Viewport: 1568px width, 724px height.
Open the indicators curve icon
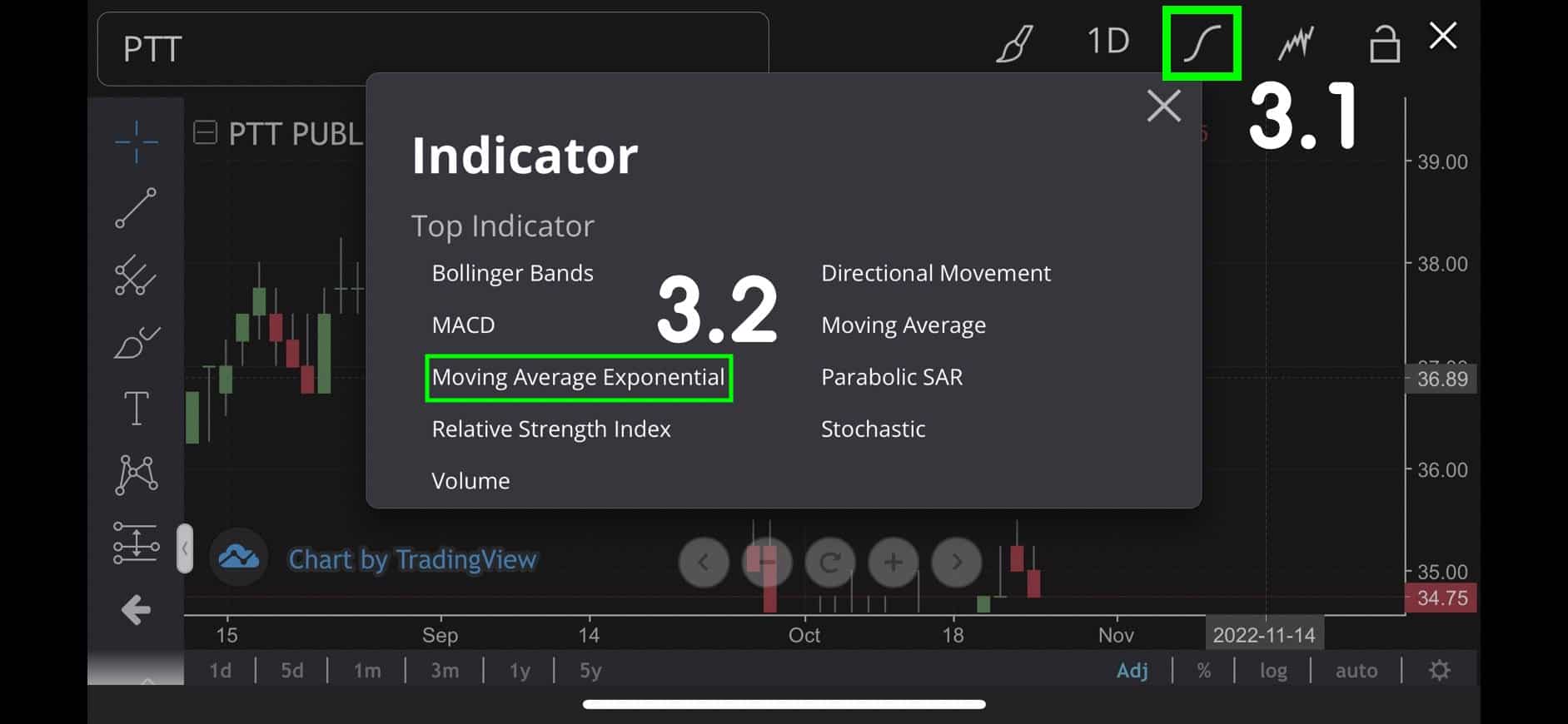tap(1202, 43)
